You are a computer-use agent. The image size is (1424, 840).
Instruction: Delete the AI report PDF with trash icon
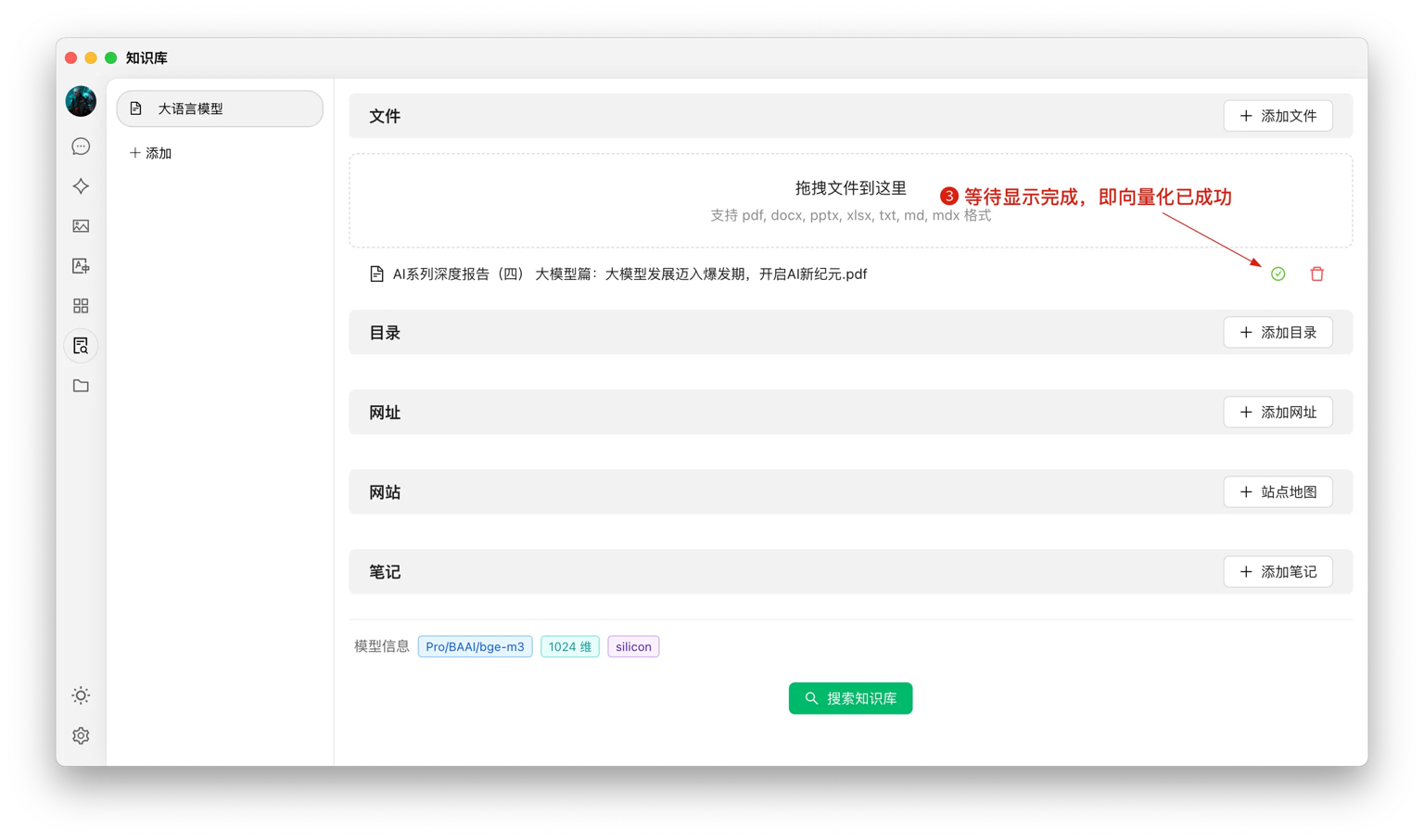1316,274
